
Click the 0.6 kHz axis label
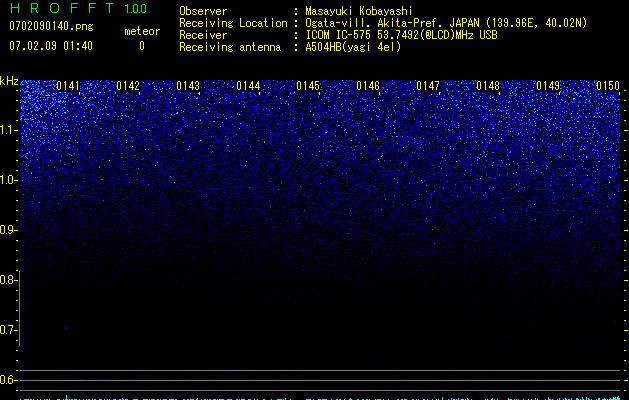pos(8,380)
